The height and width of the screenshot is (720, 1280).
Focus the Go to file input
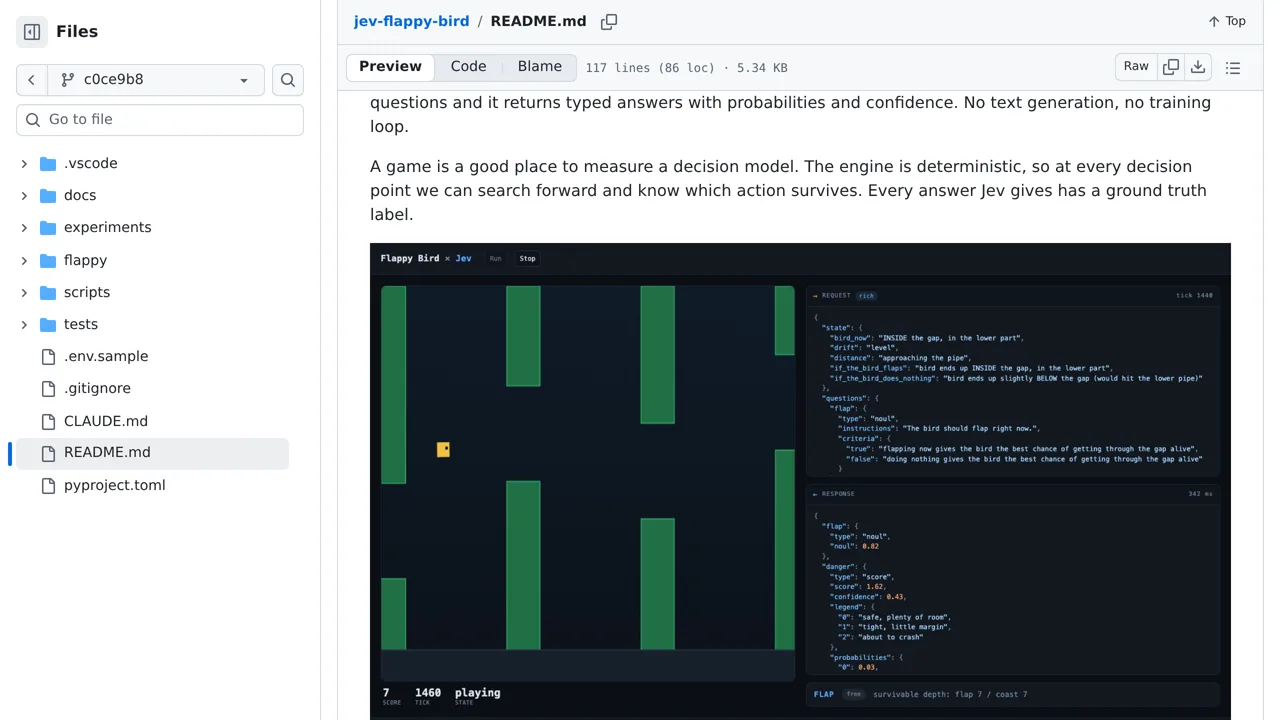point(160,119)
